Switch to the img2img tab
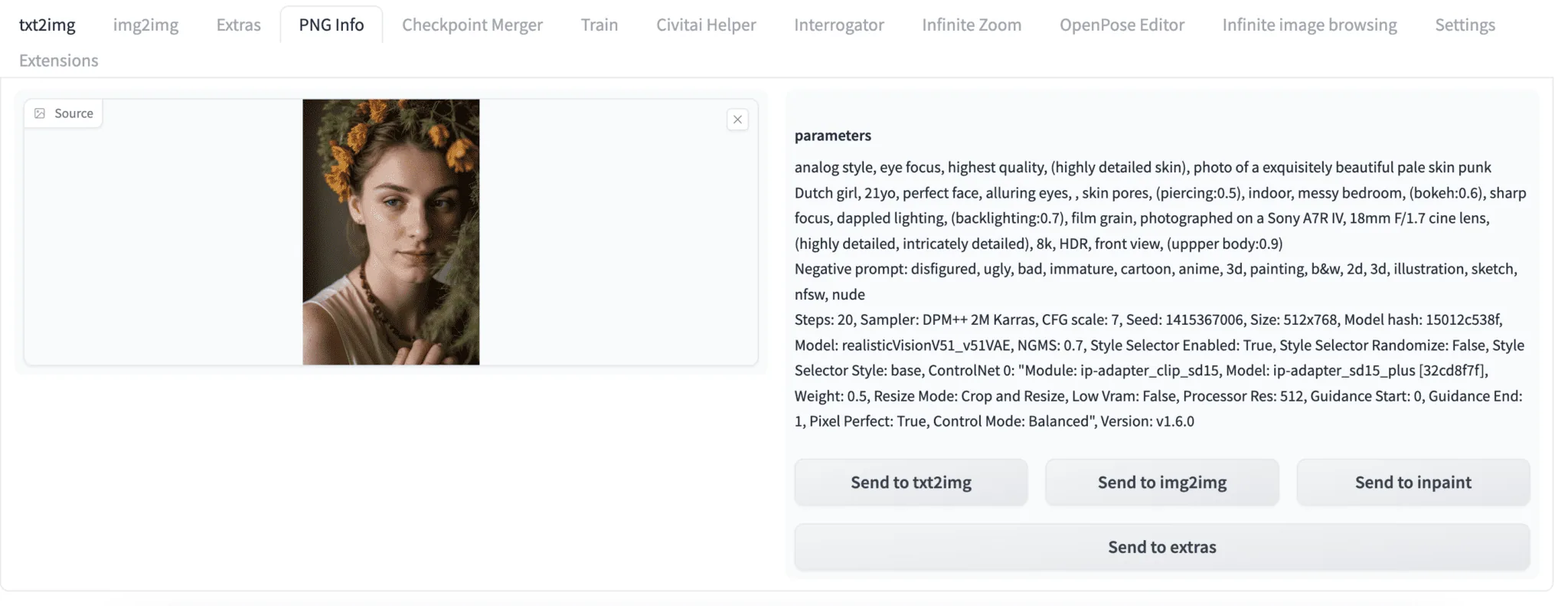The width and height of the screenshot is (1568, 606). [145, 25]
